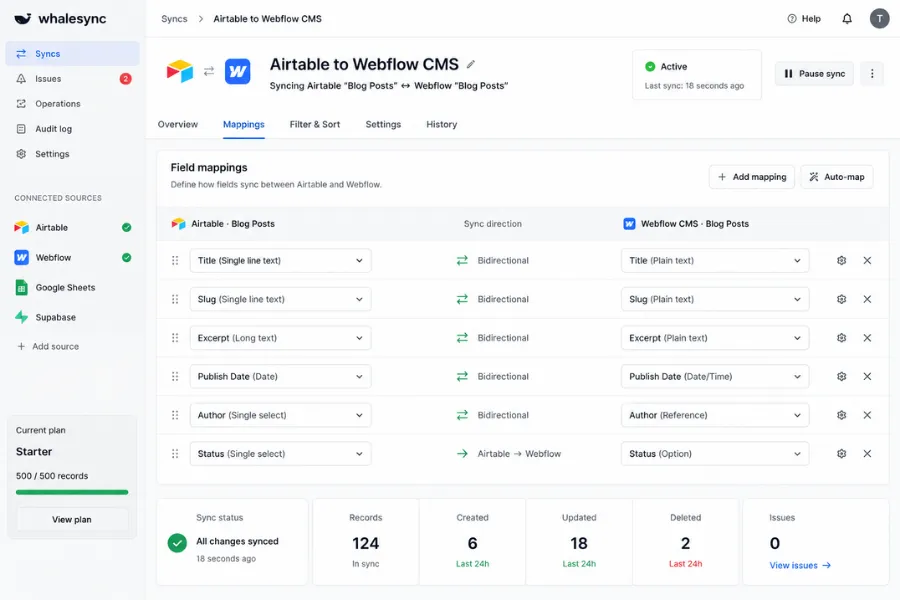
Task: Go to Syncs in the sidebar
Action: 72,53
